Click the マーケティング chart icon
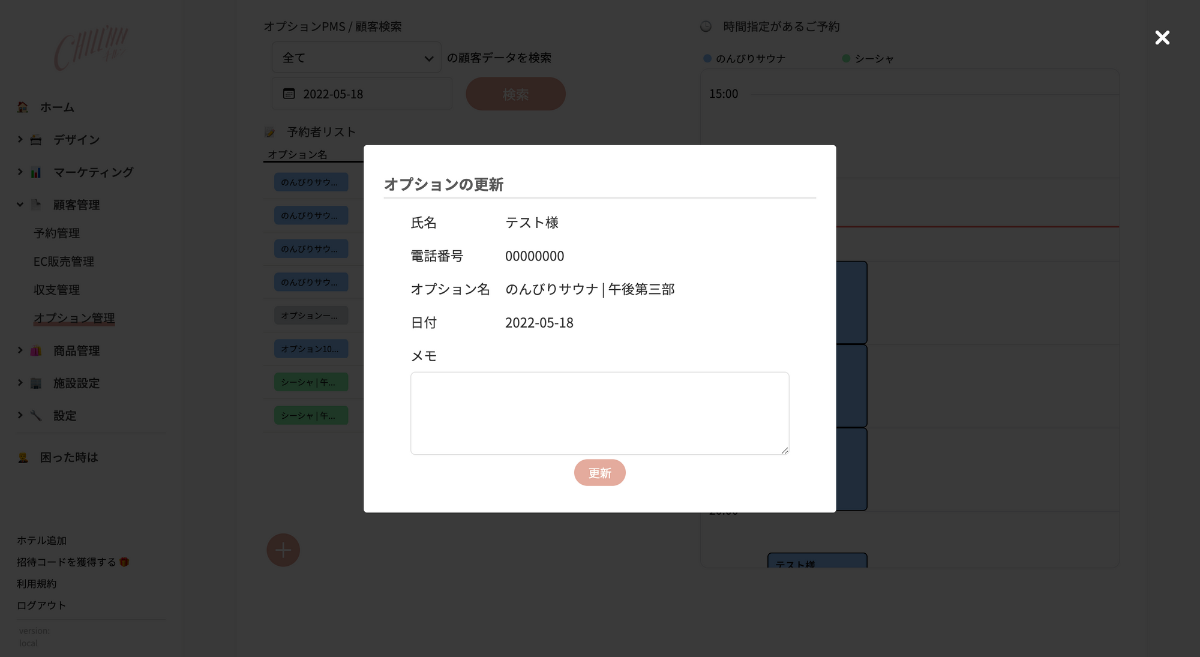This screenshot has height=657, width=1200. pyautogui.click(x=36, y=172)
